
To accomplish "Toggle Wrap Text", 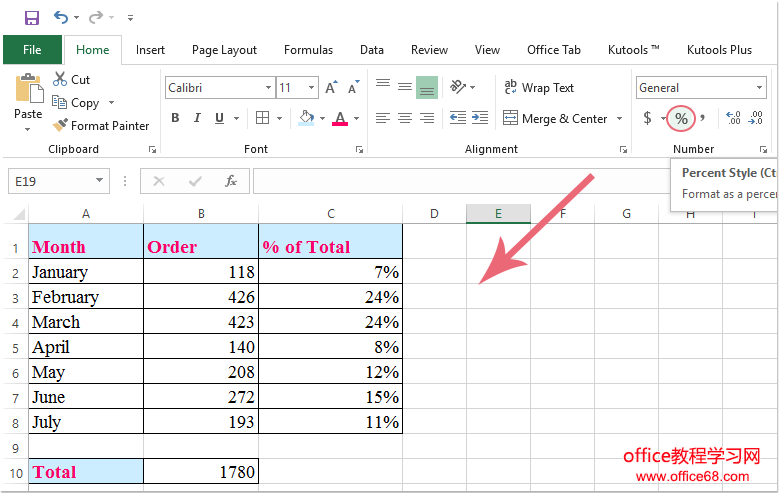I will (x=539, y=88).
